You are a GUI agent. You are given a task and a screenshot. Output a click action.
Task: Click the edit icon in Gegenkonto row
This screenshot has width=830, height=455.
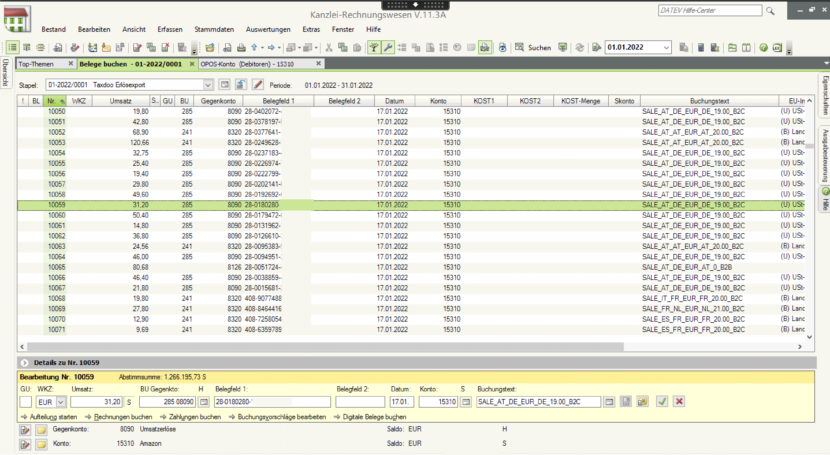click(x=24, y=430)
